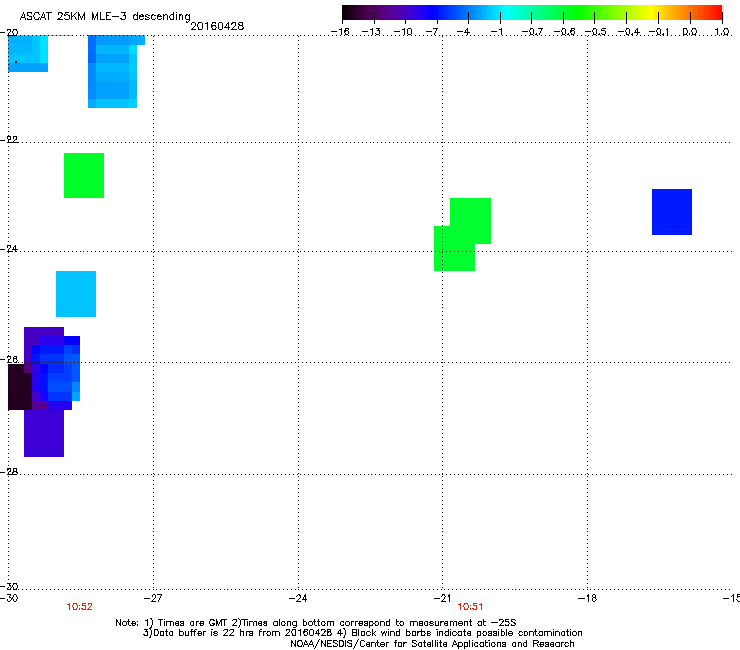
Task: Click the color scale label "-0.7"
Action: click(532, 32)
